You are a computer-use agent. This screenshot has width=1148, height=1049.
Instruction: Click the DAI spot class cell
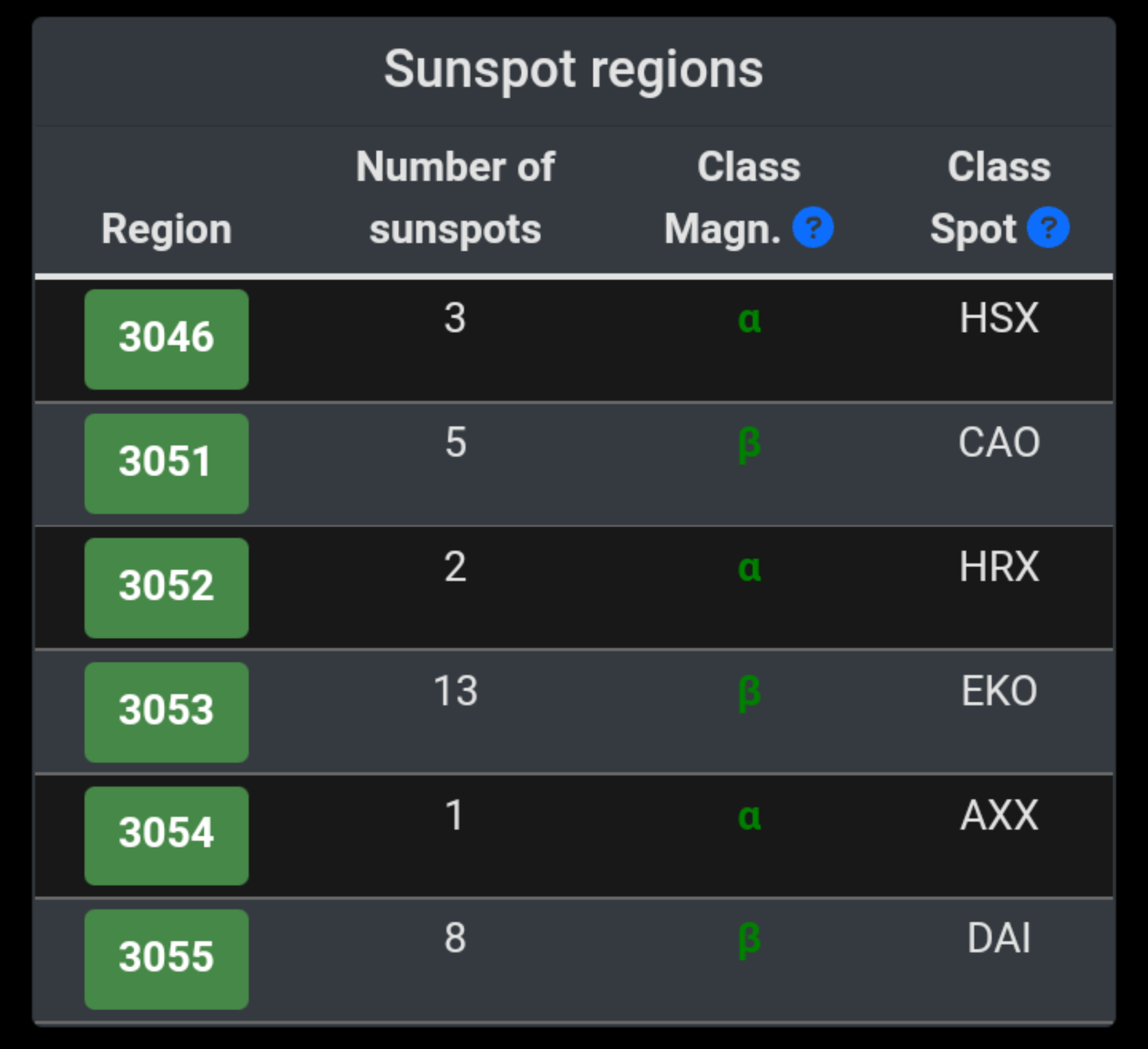pyautogui.click(x=999, y=938)
